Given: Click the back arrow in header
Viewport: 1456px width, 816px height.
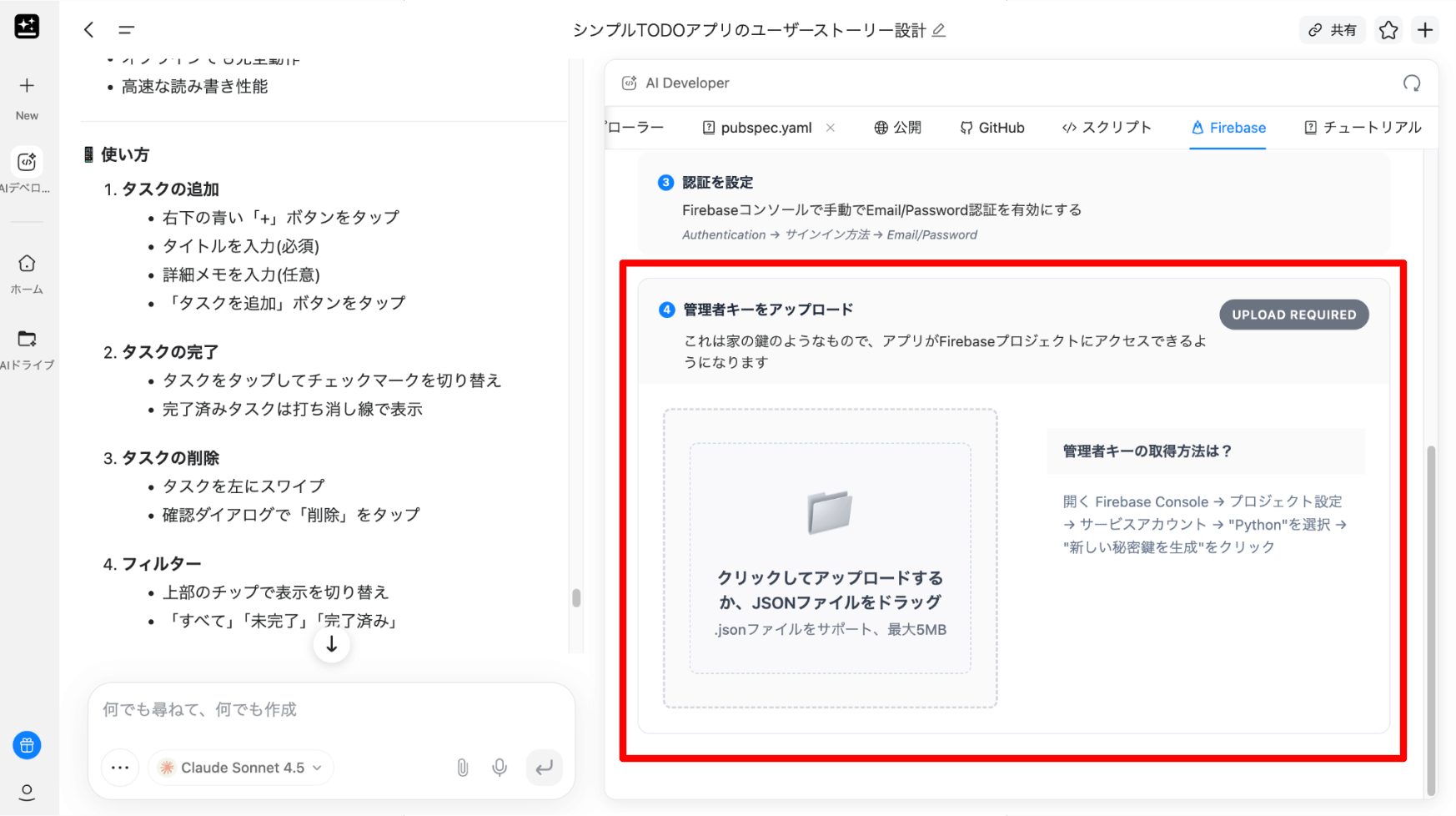Looking at the screenshot, I should 88,30.
